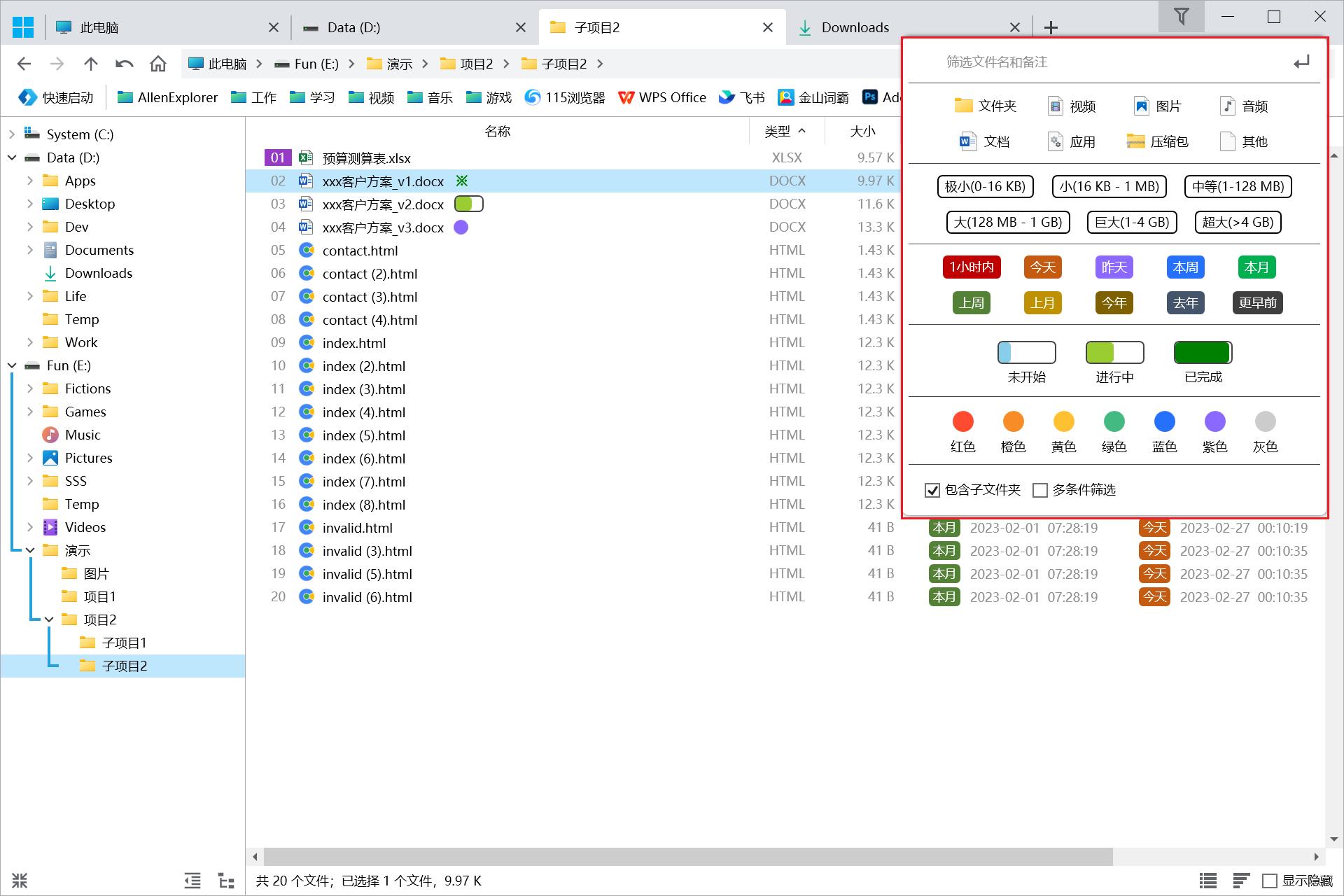Click the filter funnel icon in title bar
Screen dimensions: 1344x896
(x=1181, y=17)
